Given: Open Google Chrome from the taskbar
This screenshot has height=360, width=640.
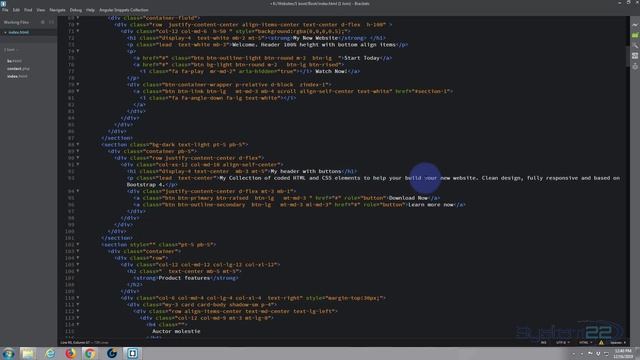Looking at the screenshot, I should click(90, 353).
